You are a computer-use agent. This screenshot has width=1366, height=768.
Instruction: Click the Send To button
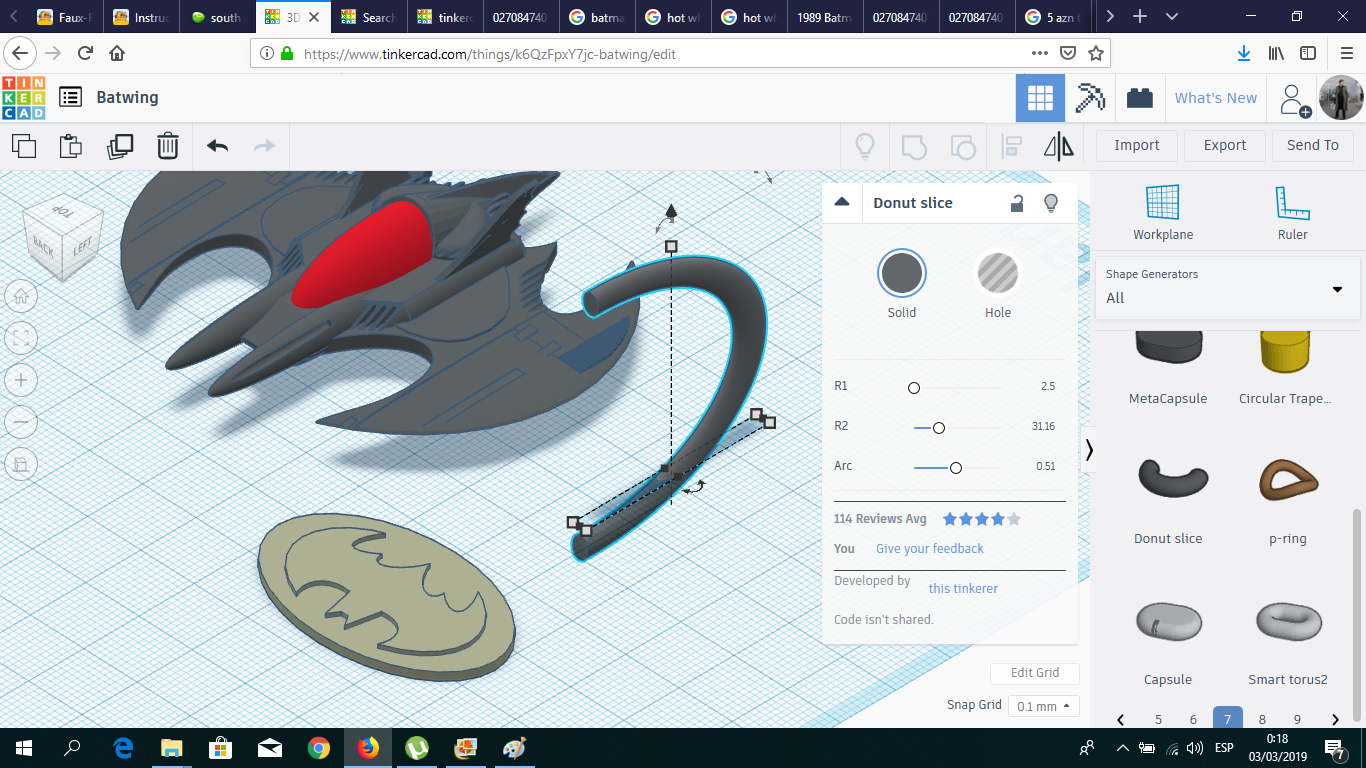point(1313,146)
